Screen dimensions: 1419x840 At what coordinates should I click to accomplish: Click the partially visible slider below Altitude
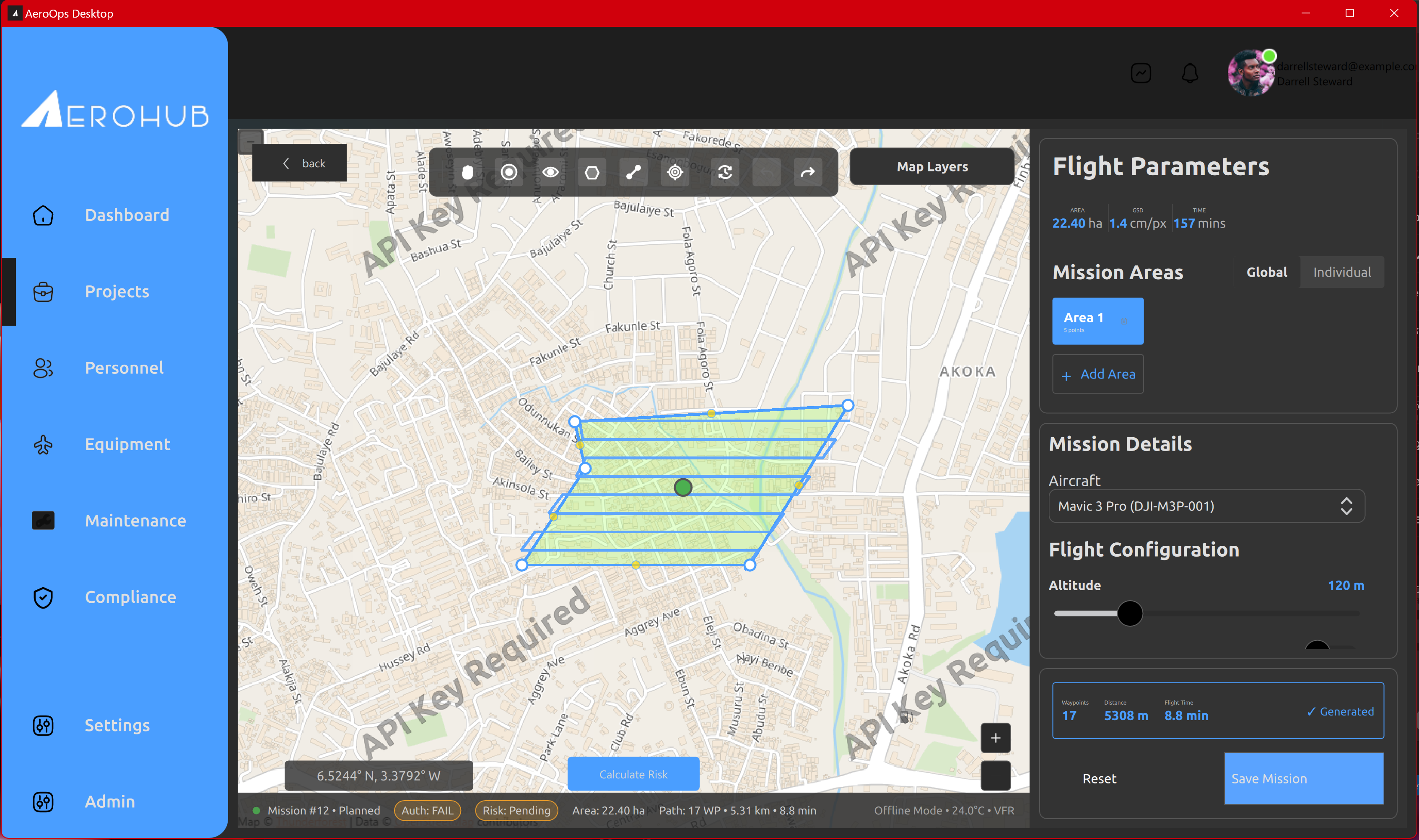tap(1317, 645)
